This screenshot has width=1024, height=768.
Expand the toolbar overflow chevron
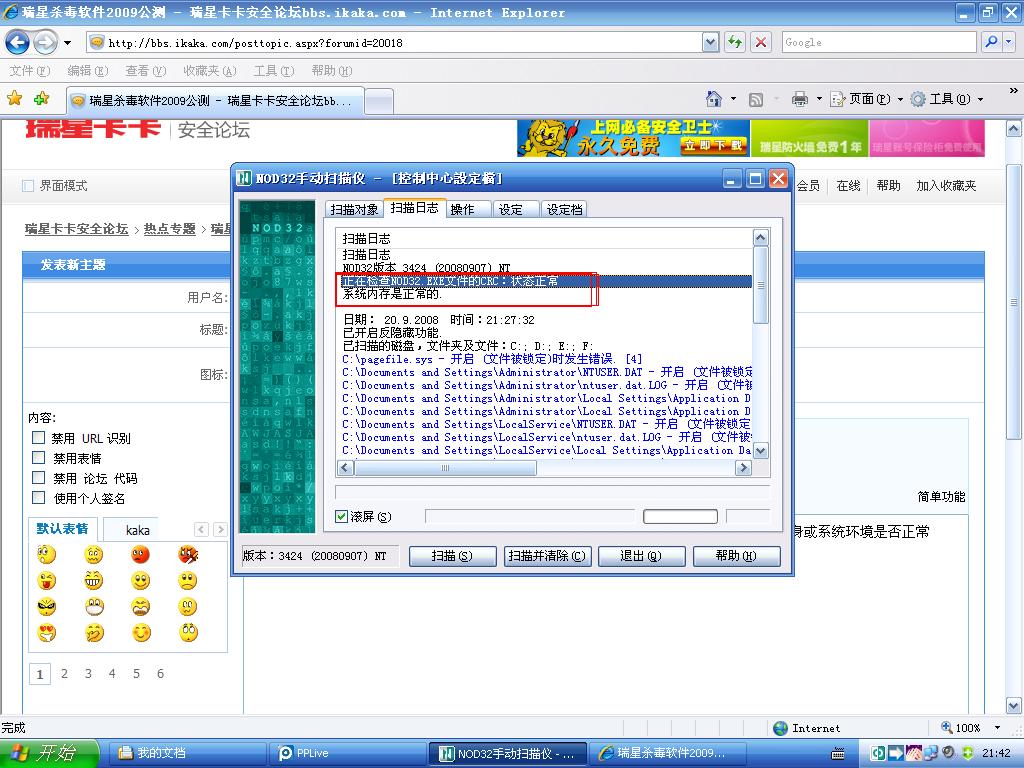pyautogui.click(x=1013, y=90)
